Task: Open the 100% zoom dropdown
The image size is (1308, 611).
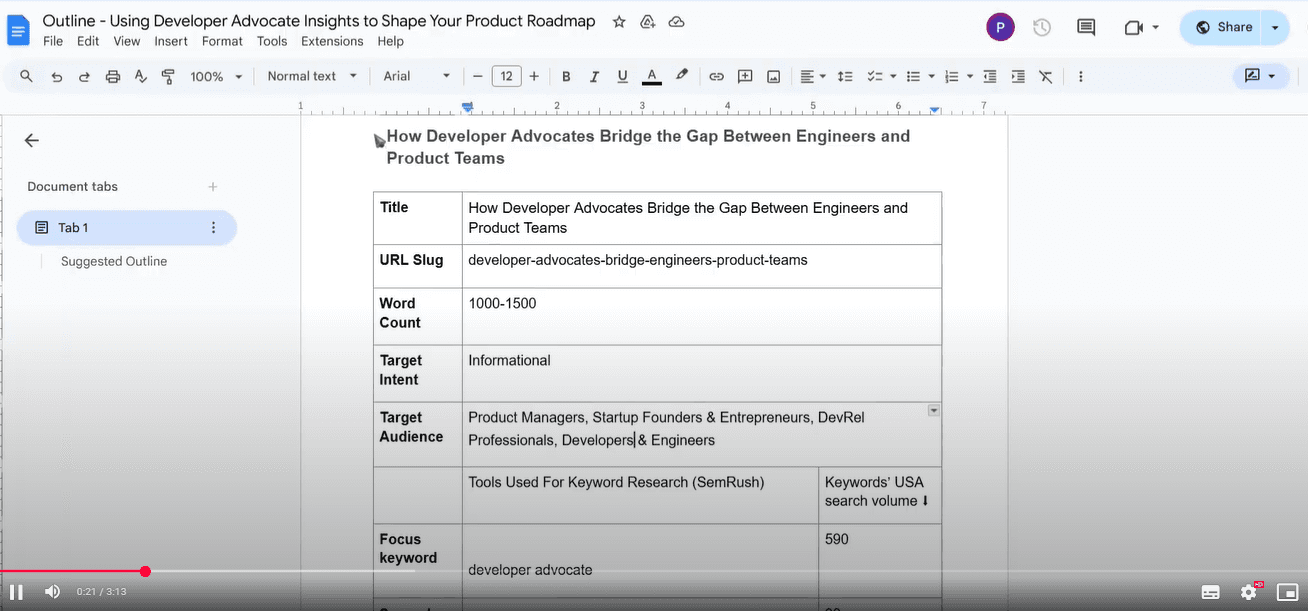Action: (217, 76)
